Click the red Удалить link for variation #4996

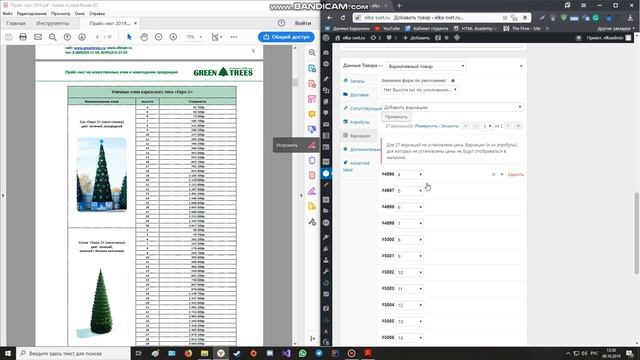516,175
